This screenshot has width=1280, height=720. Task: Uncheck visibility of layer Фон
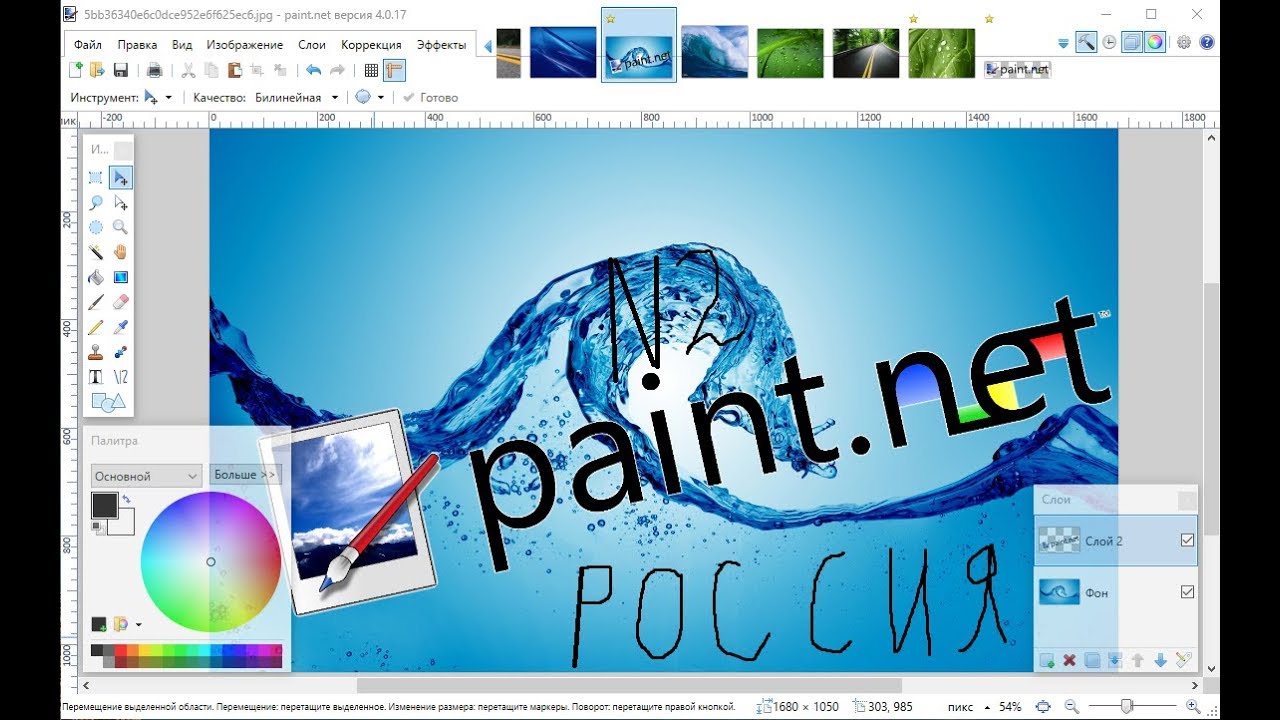point(1187,592)
